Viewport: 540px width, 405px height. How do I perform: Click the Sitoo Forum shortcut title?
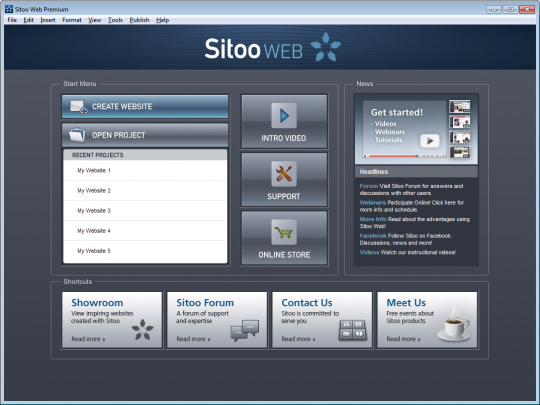205,303
